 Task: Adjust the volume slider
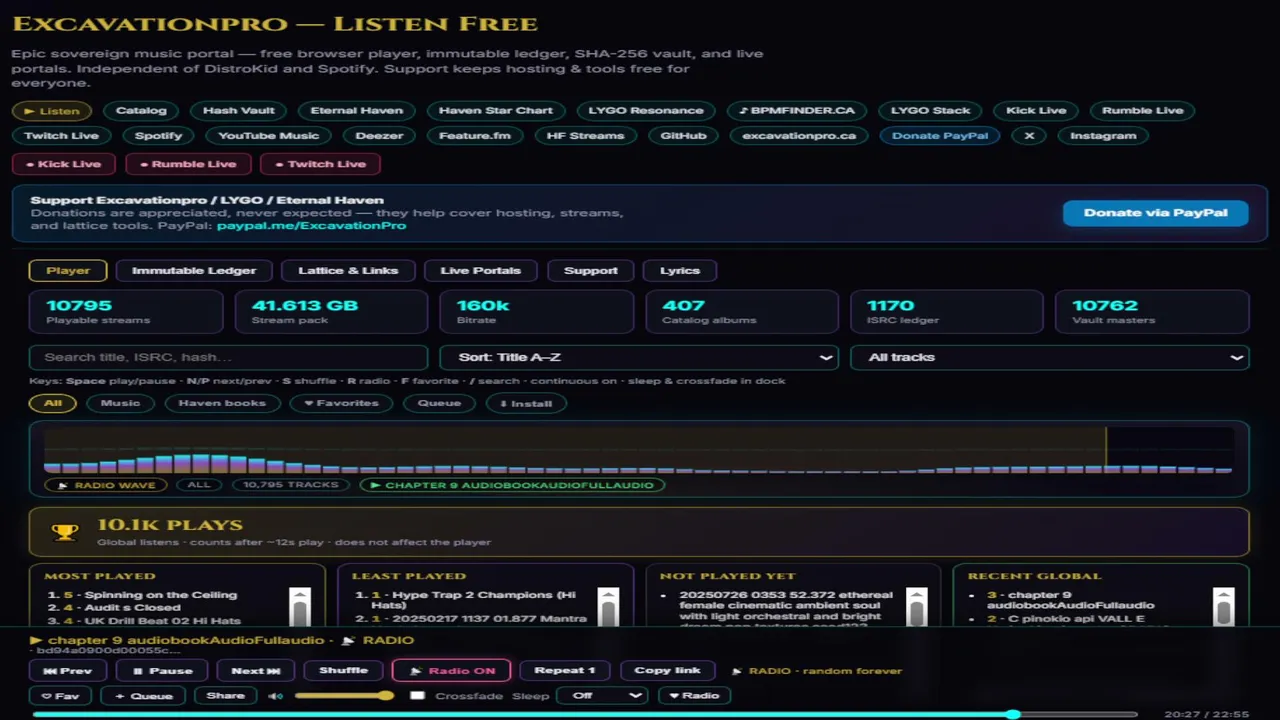click(344, 696)
